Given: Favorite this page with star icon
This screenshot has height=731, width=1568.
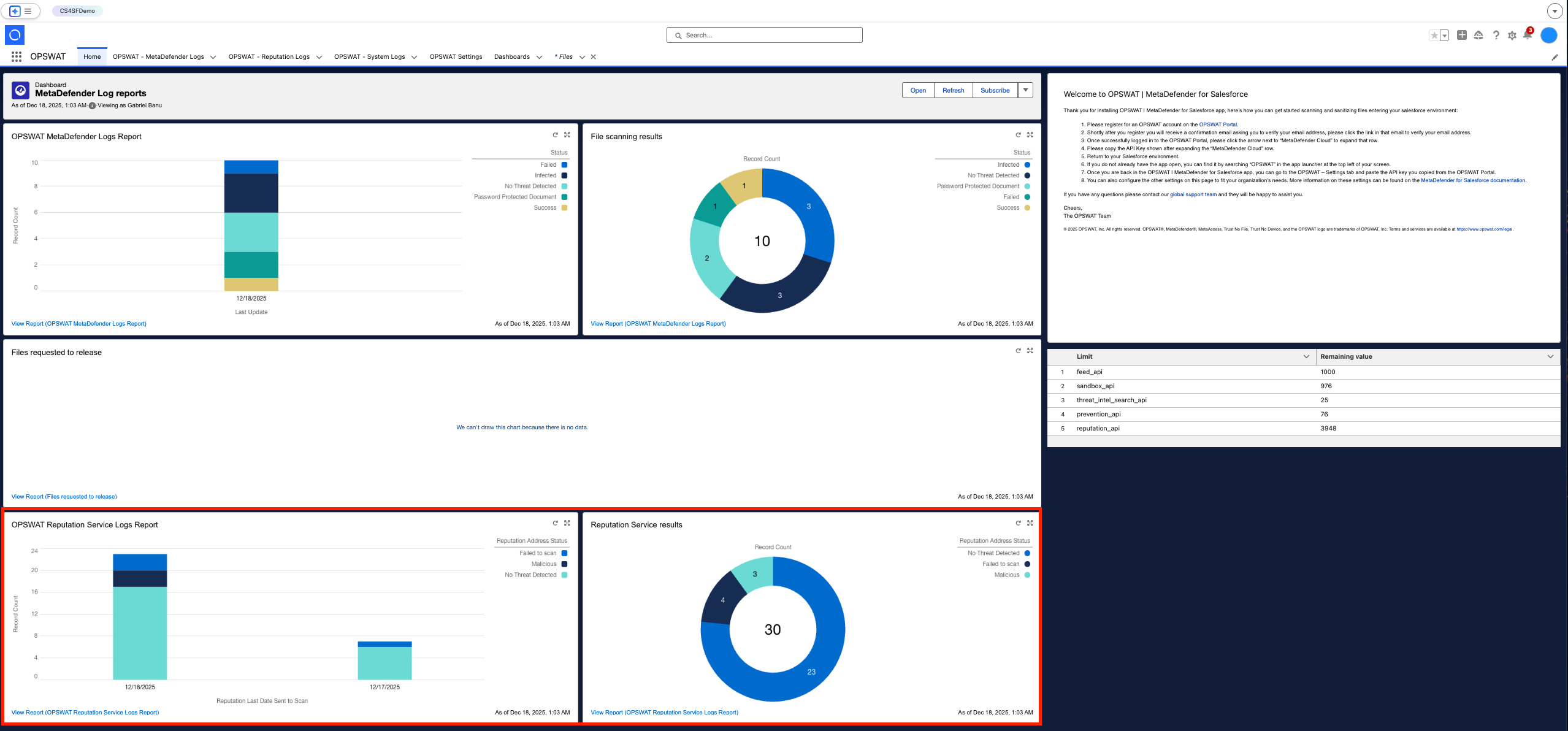Looking at the screenshot, I should (1434, 36).
